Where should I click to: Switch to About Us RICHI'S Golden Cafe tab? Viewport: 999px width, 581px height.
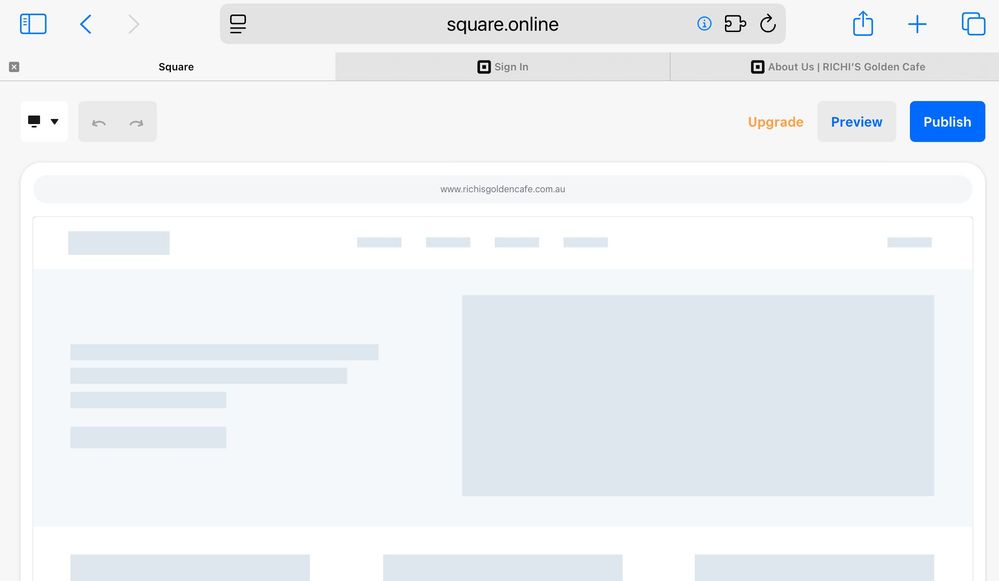(837, 67)
